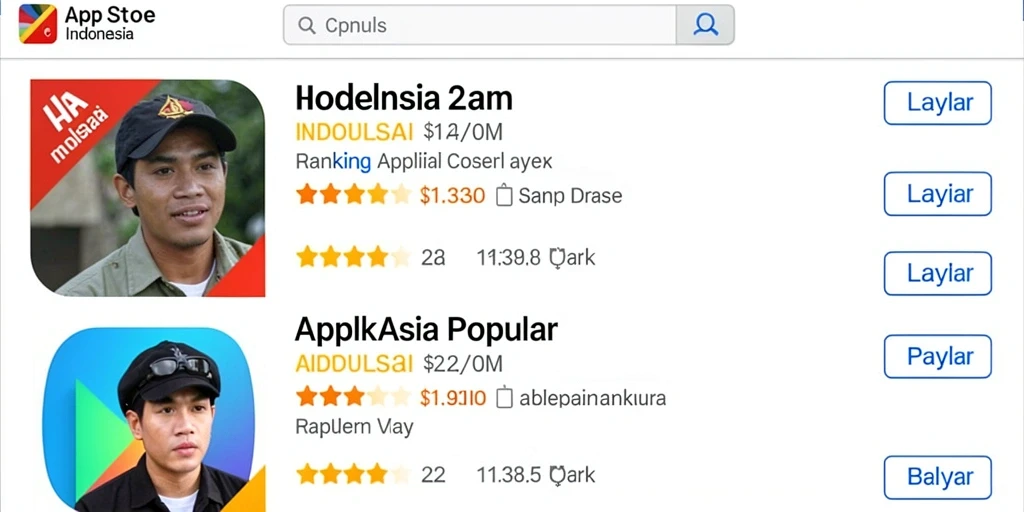Viewport: 1024px width, 512px height.
Task: Click the third Laylar button
Action: (938, 273)
